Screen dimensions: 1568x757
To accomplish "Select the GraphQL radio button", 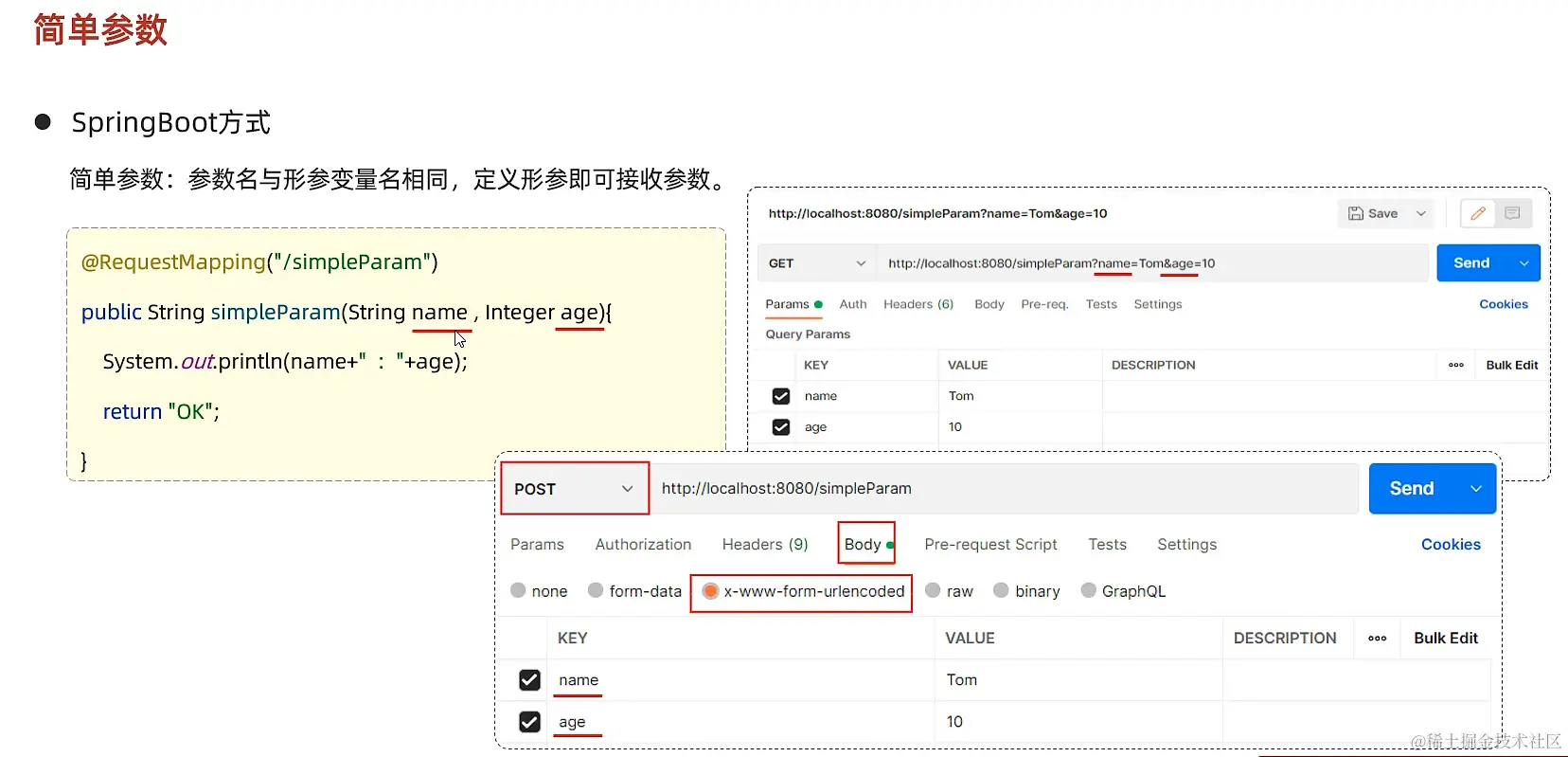I will click(1089, 590).
